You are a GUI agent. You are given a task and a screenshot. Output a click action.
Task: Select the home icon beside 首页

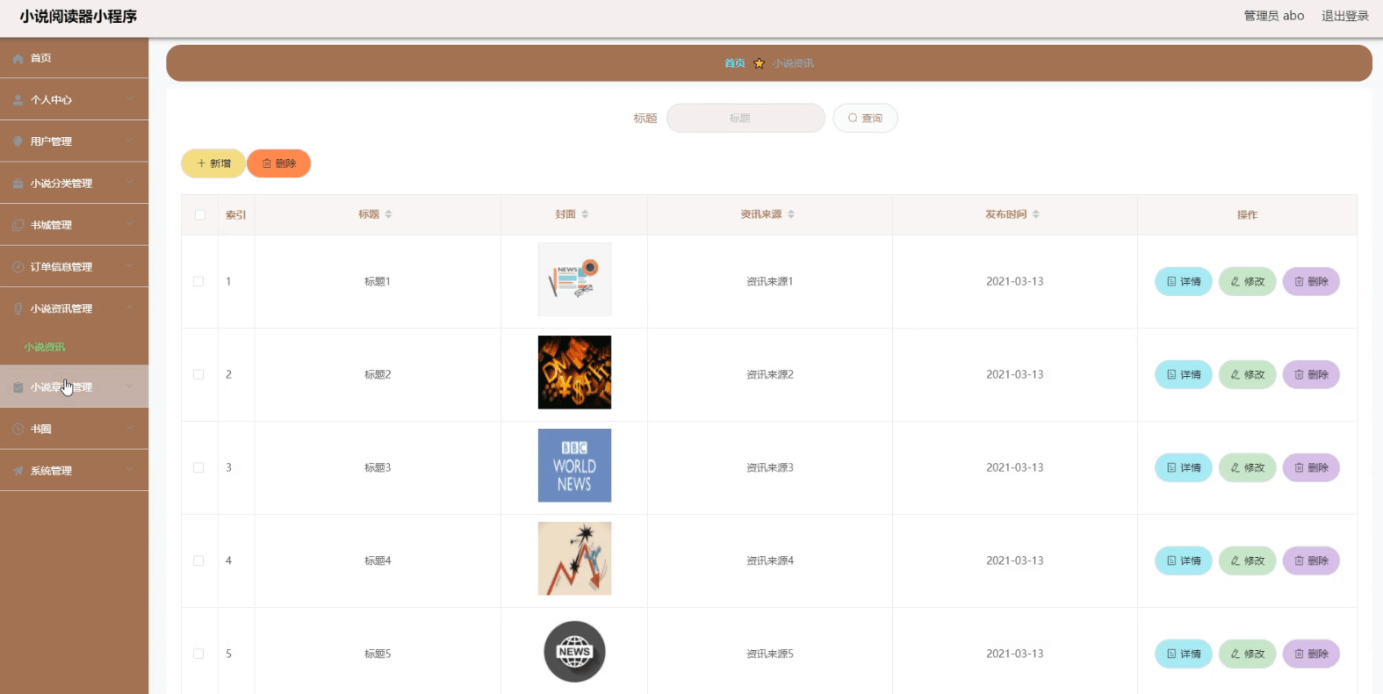coord(16,57)
